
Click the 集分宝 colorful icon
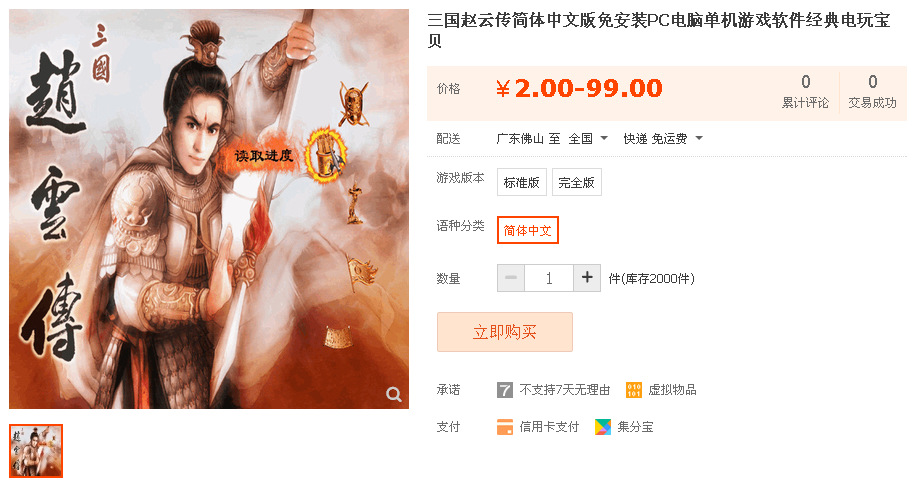tap(603, 427)
